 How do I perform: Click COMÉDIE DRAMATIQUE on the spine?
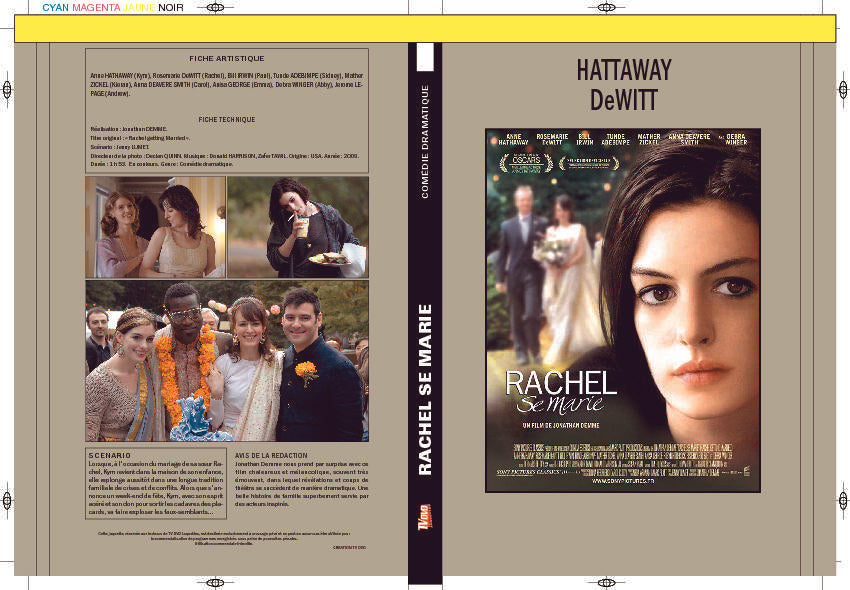[x=425, y=141]
